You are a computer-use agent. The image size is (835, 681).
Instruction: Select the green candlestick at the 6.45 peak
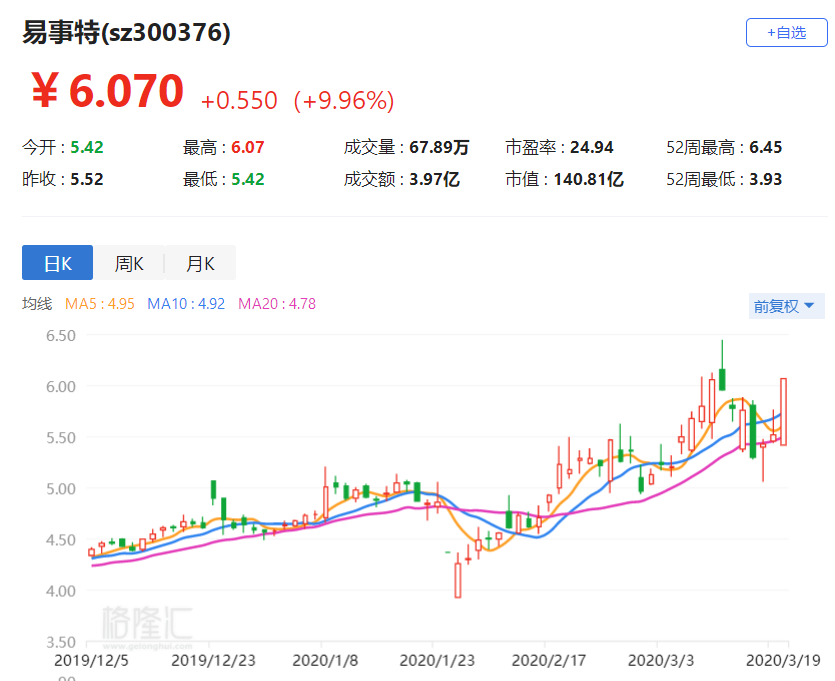click(x=721, y=379)
